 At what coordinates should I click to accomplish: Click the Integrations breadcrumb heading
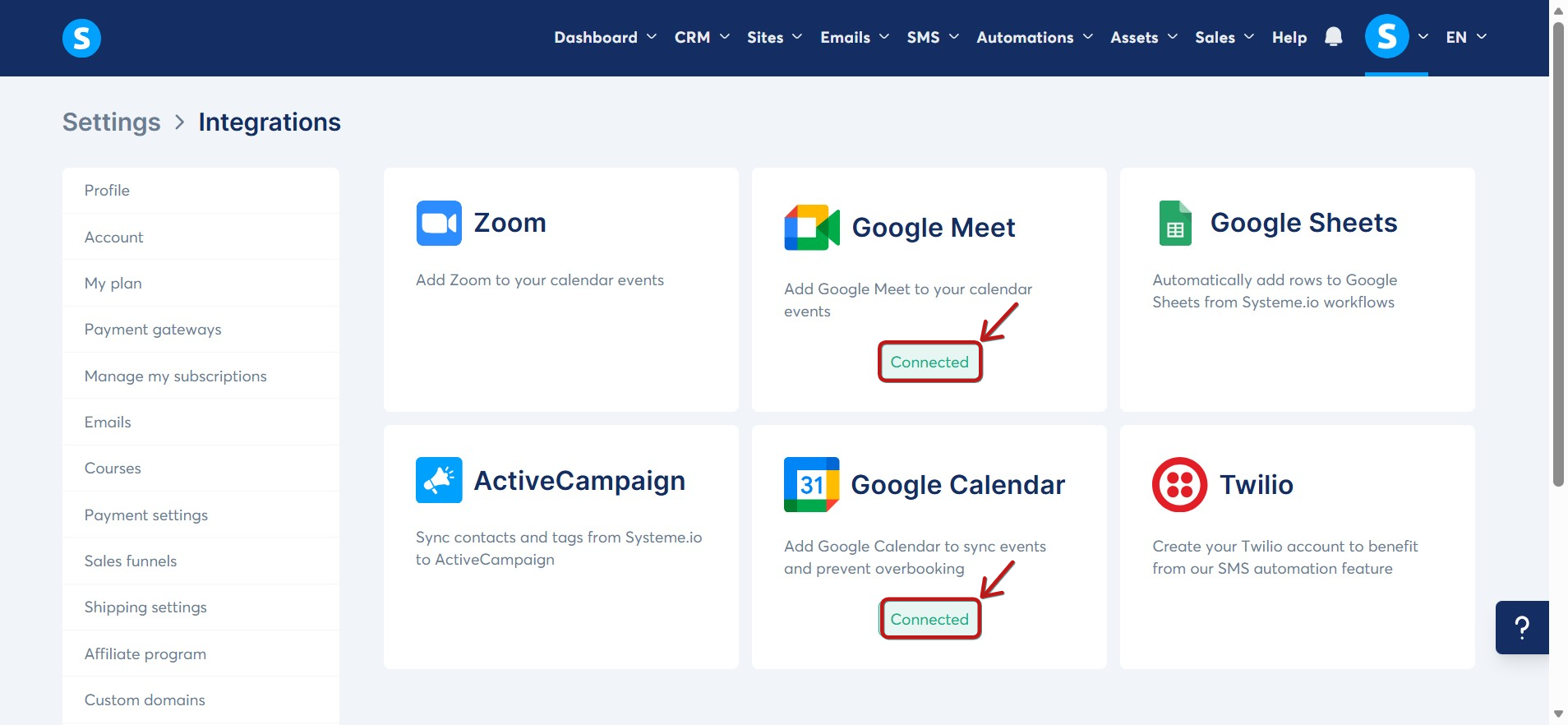click(x=270, y=122)
